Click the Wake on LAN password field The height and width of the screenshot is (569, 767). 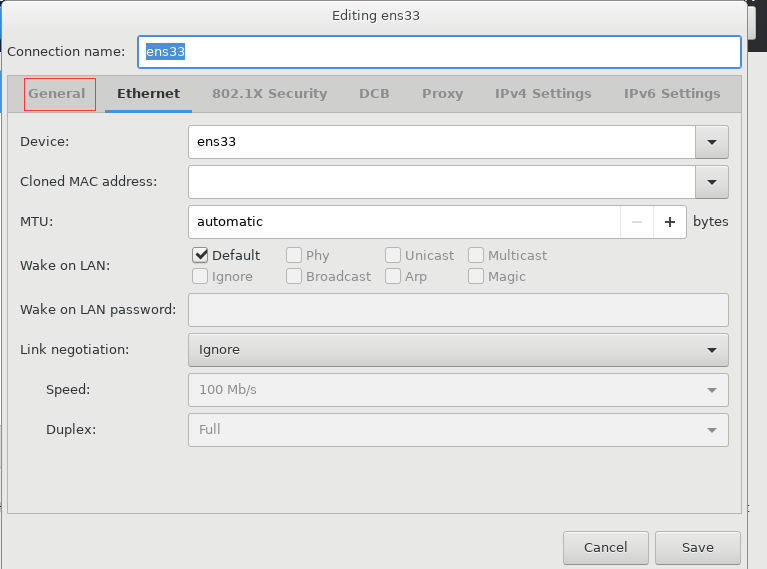click(458, 310)
